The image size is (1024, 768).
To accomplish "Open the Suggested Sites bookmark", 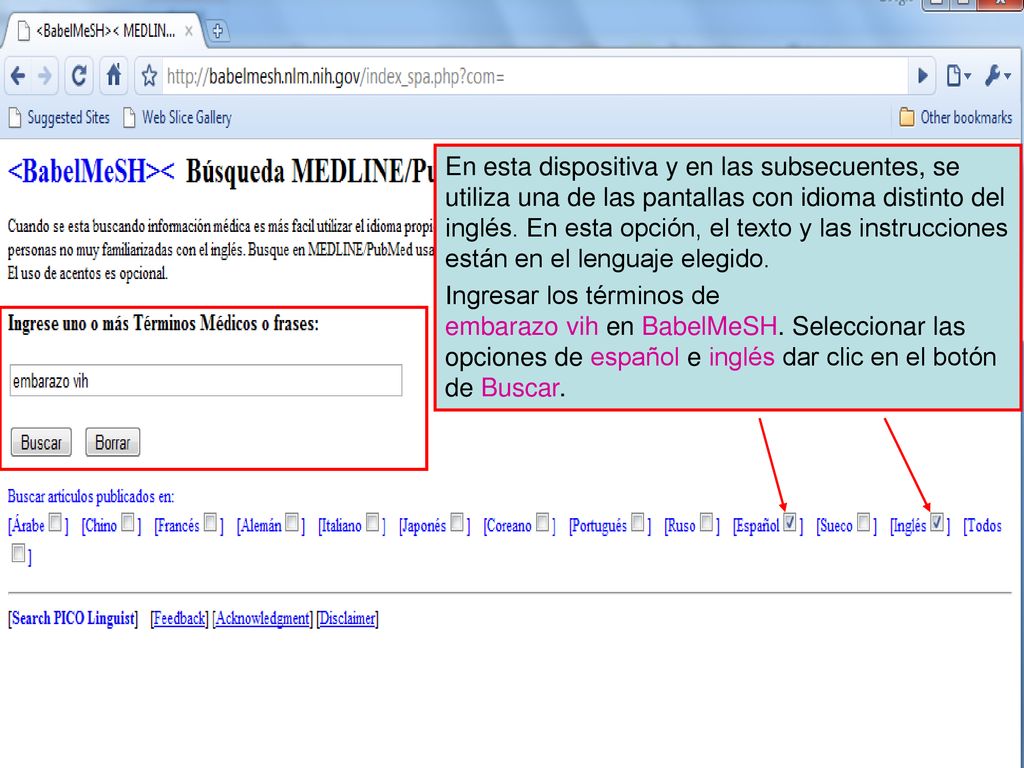I will tap(59, 118).
